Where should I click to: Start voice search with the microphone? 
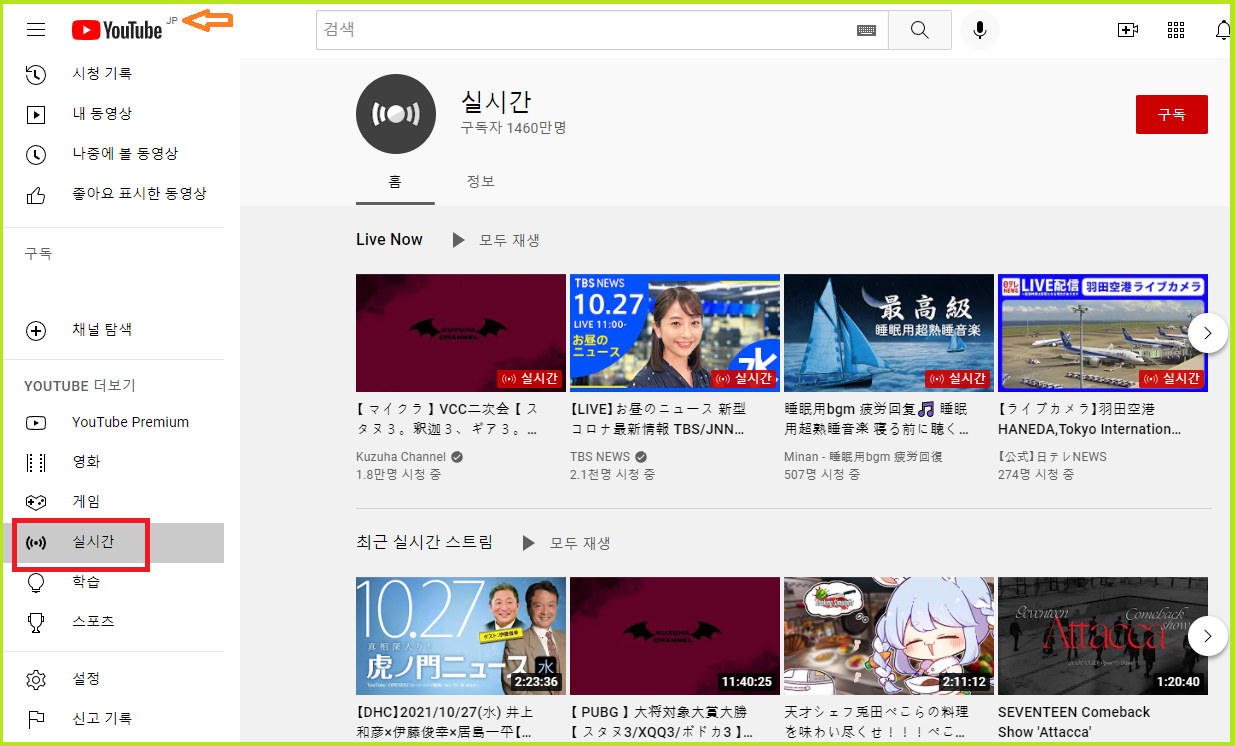[980, 30]
